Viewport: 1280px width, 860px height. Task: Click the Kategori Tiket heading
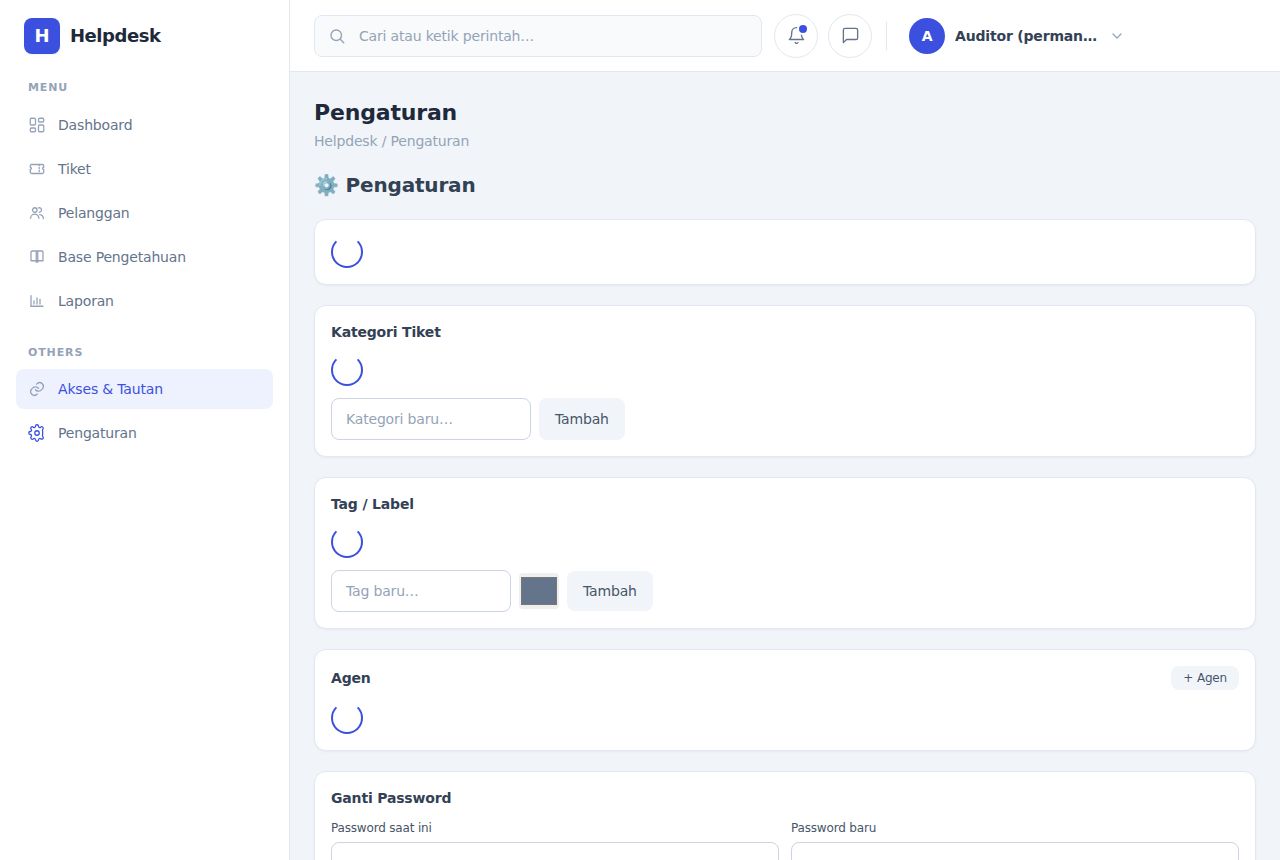coord(386,332)
